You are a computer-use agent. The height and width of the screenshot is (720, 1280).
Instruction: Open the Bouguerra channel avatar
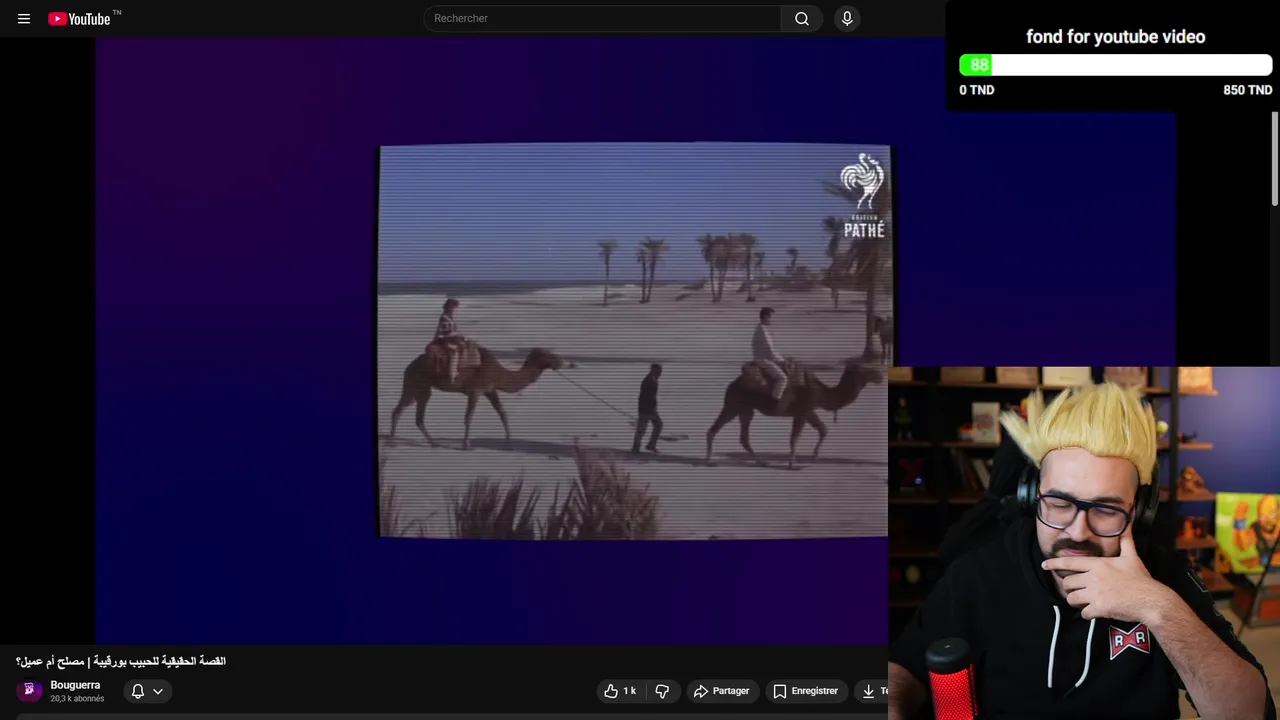click(29, 690)
